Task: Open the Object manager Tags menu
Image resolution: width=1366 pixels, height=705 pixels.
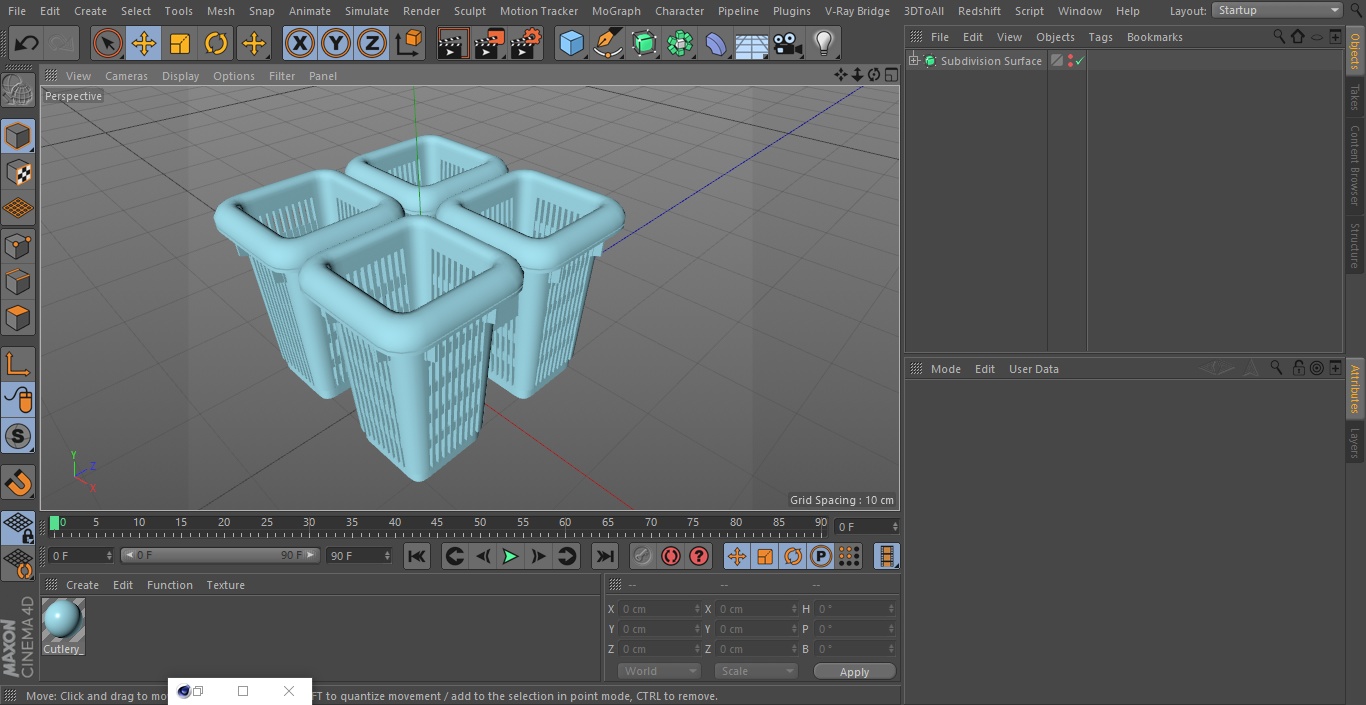Action: tap(1100, 37)
